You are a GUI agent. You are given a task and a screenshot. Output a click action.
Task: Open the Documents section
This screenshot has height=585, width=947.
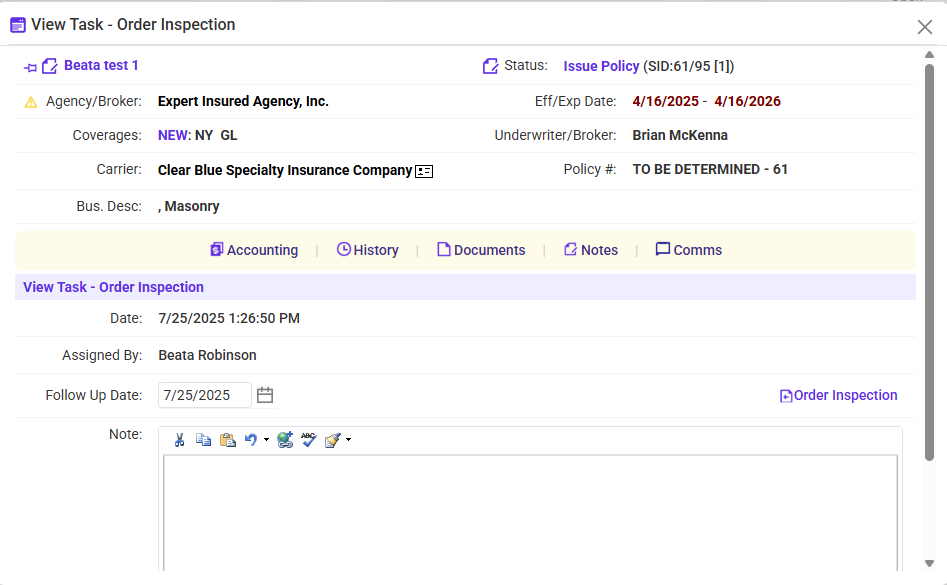point(481,250)
